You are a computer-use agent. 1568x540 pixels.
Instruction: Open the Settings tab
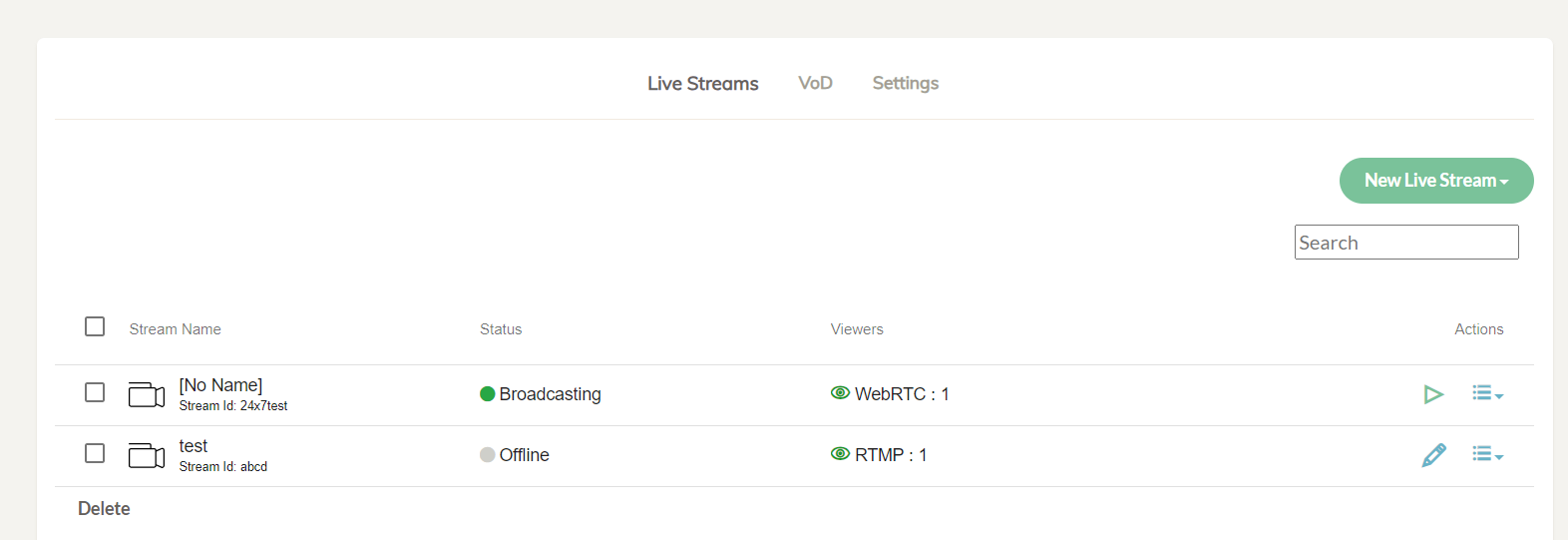click(906, 83)
